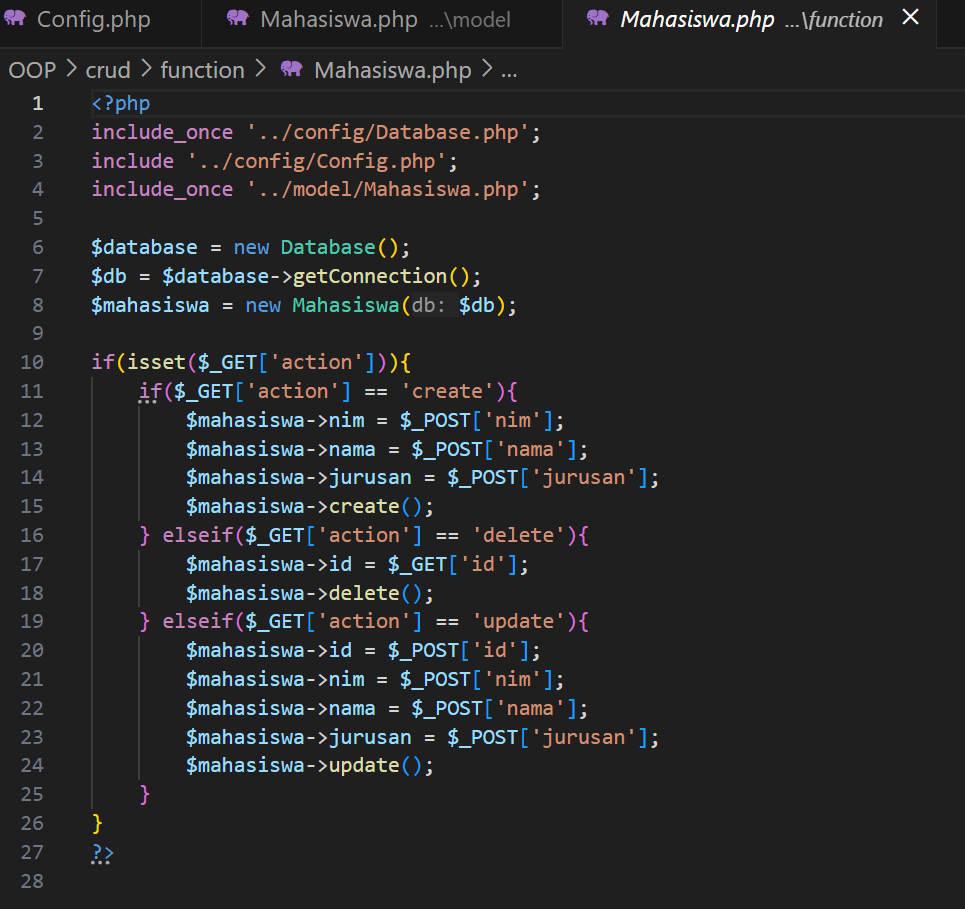
Task: Click line number 1 in the gutter
Action: tap(37, 103)
